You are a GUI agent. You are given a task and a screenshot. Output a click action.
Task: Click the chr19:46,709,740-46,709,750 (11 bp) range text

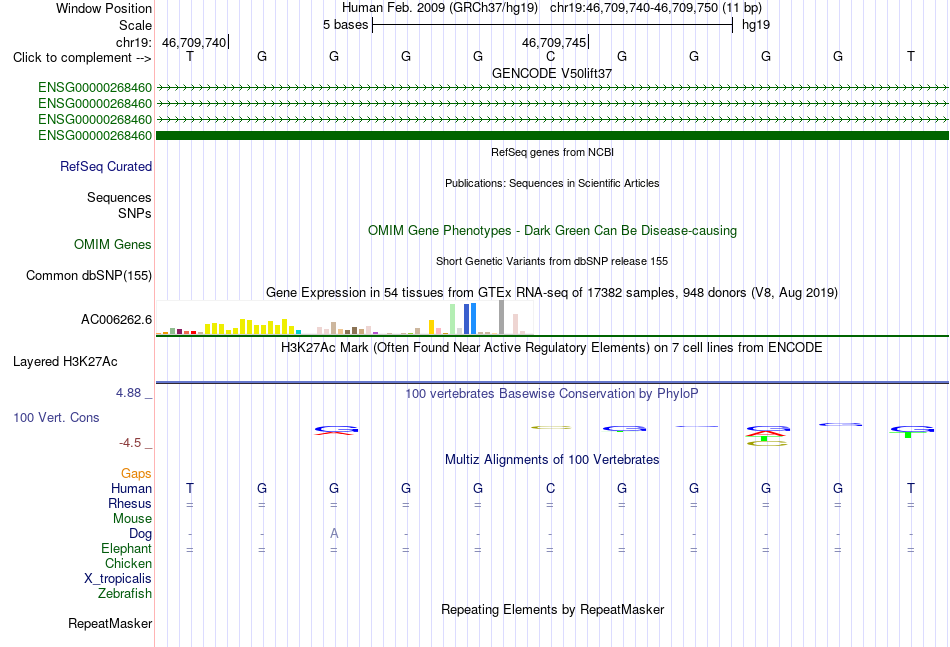[x=656, y=8]
